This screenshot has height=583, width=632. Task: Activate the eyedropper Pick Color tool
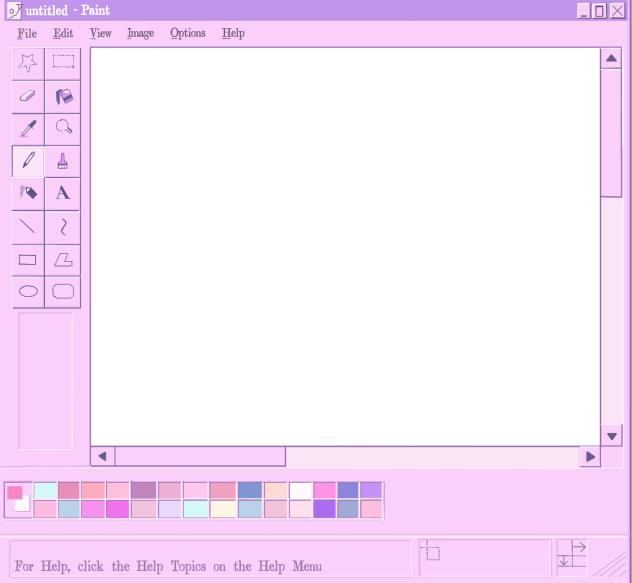pyautogui.click(x=28, y=129)
